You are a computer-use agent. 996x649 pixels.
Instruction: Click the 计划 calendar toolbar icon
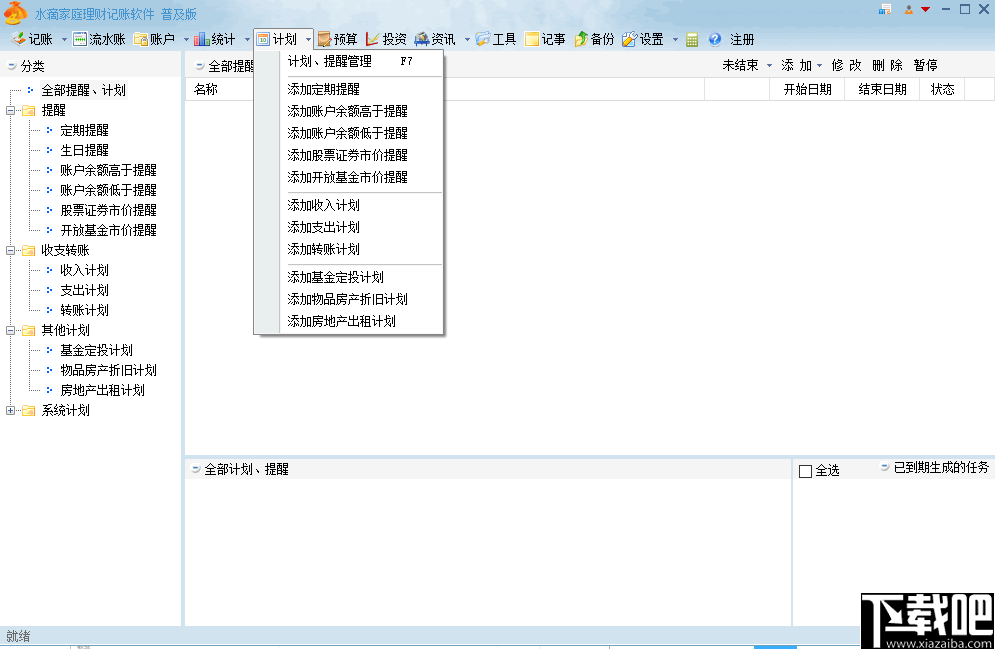(263, 39)
